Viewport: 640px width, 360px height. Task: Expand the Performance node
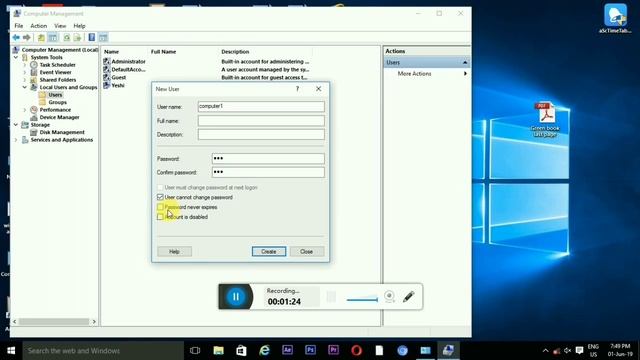pos(25,110)
